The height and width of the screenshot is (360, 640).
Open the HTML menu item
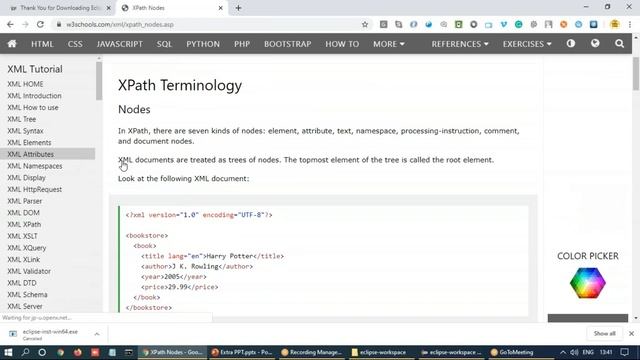click(42, 44)
